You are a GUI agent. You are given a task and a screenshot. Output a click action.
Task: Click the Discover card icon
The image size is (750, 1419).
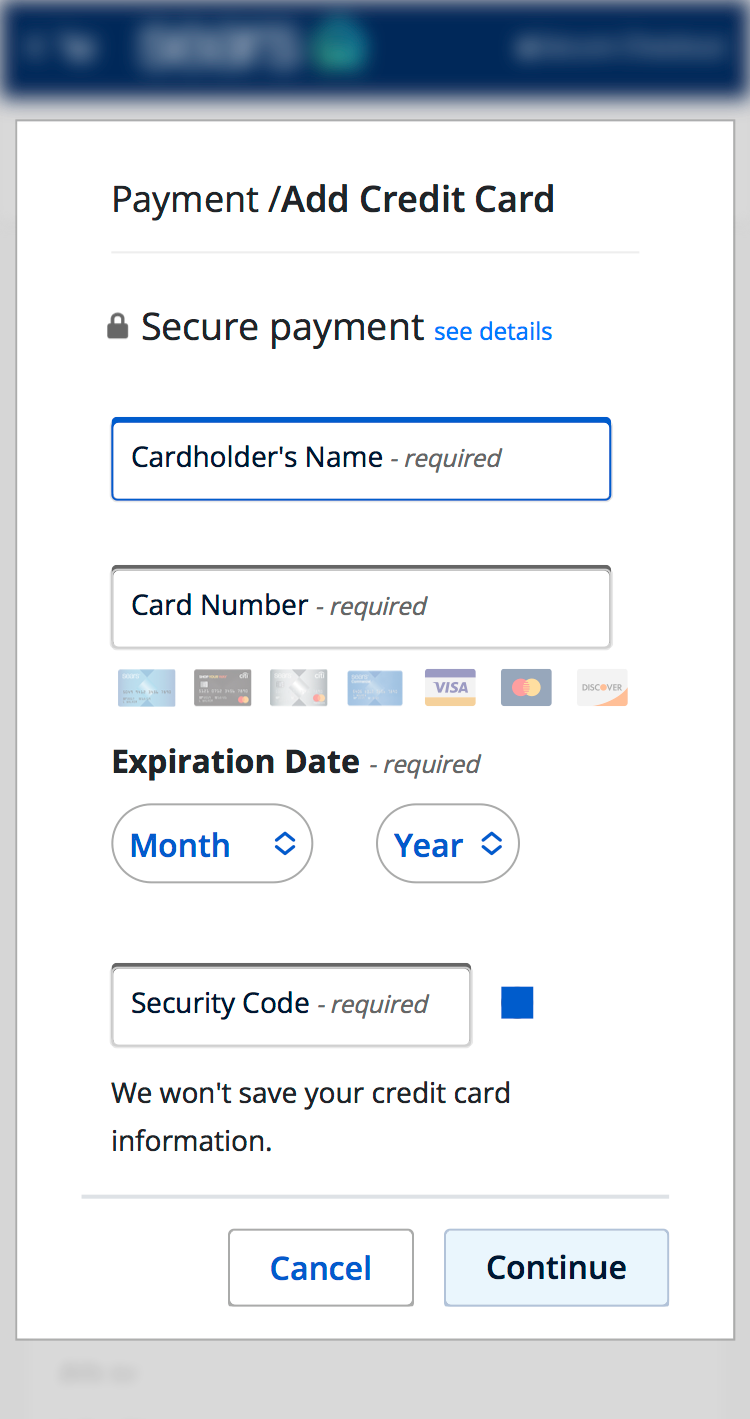[602, 687]
